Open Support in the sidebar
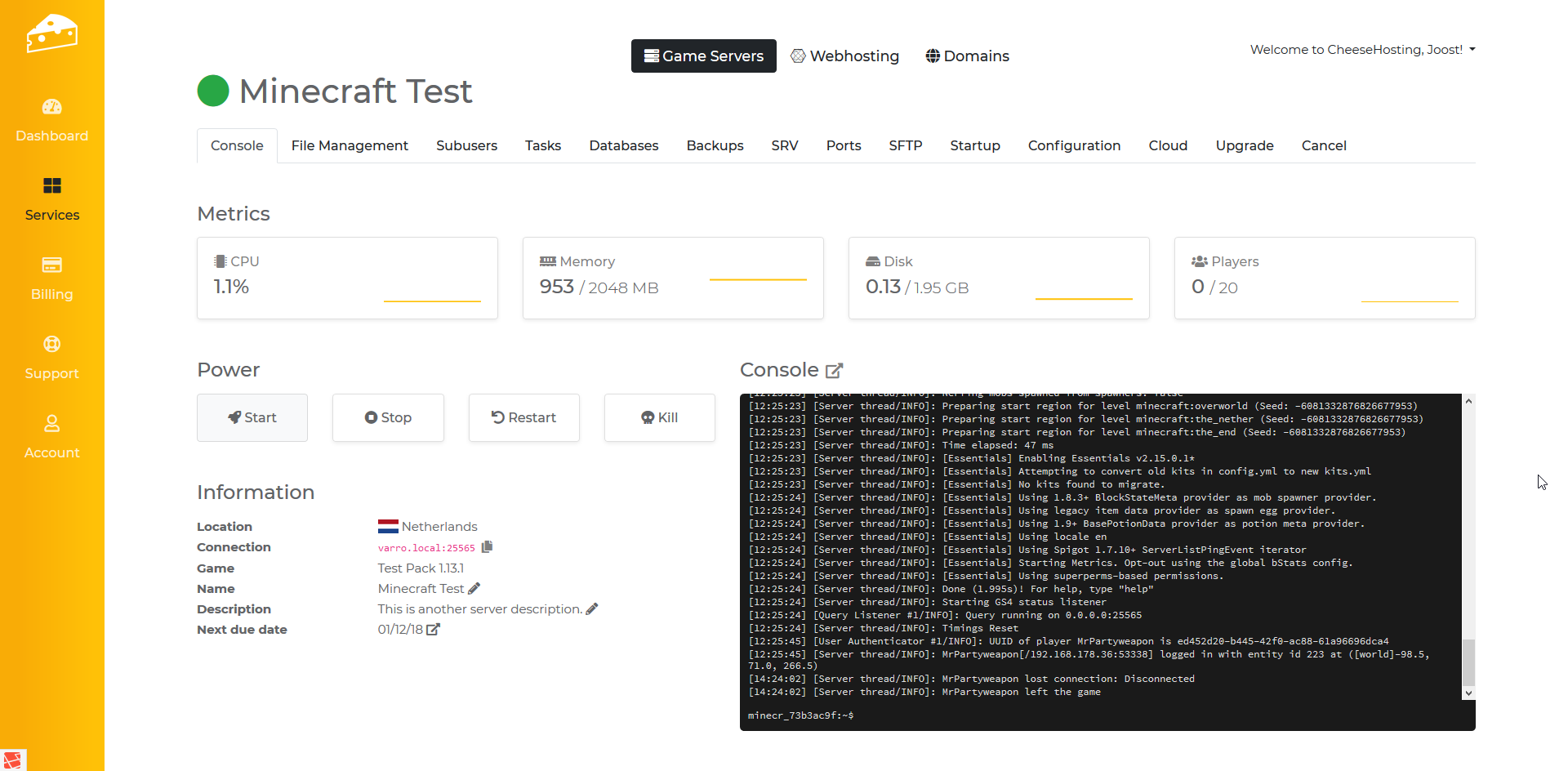Image resolution: width=1568 pixels, height=771 pixels. 51,358
